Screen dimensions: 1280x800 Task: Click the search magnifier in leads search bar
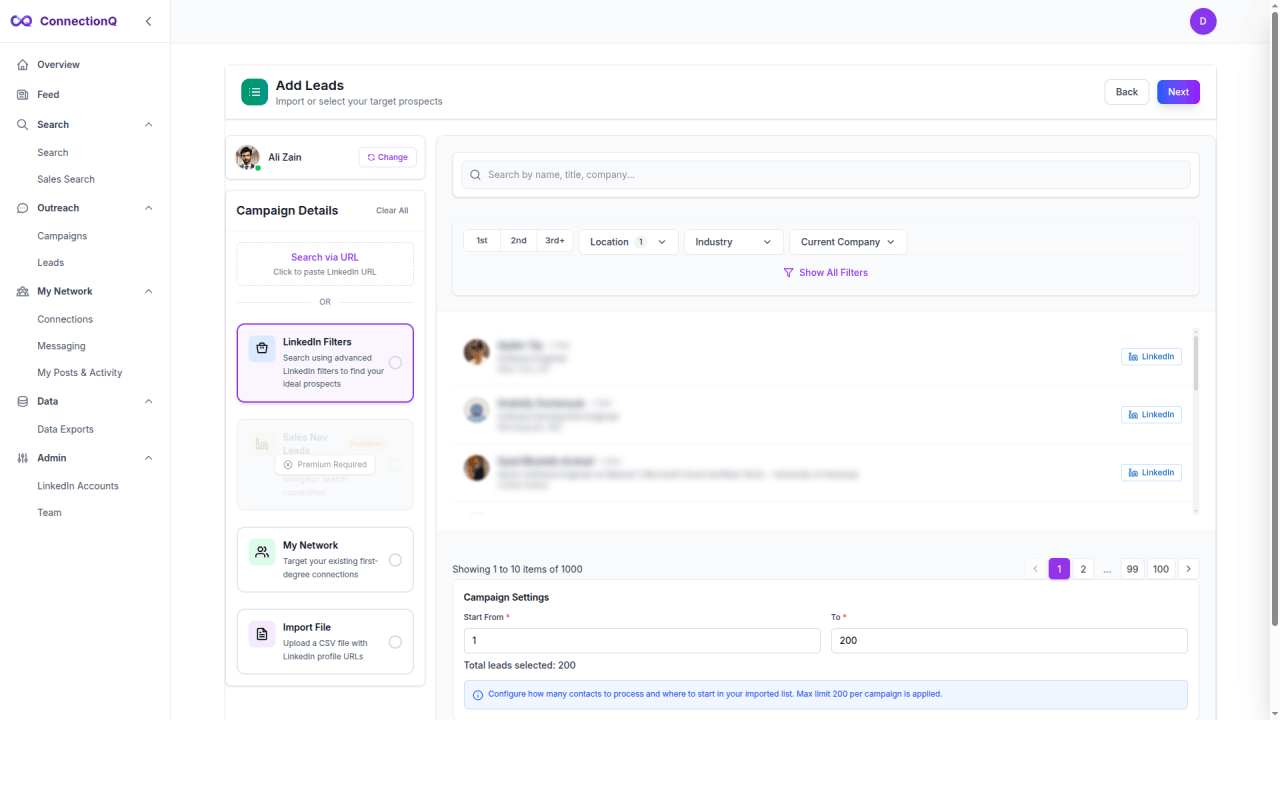[475, 174]
